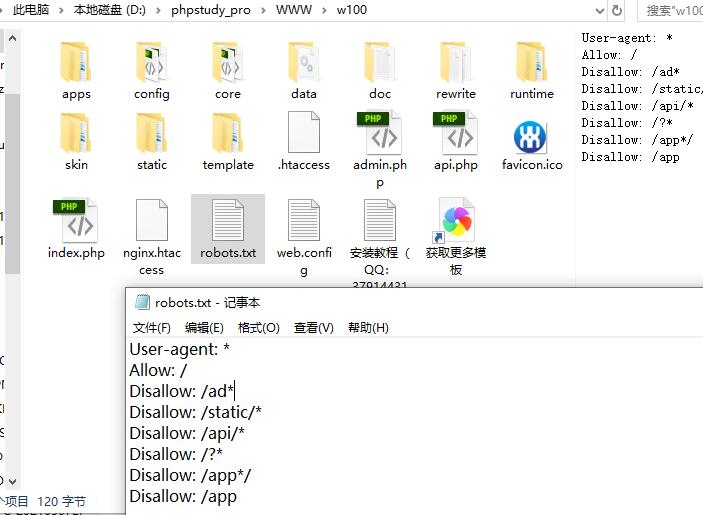Open the 文件(F) menu in Notepad
This screenshot has height=515, width=703.
(x=152, y=328)
